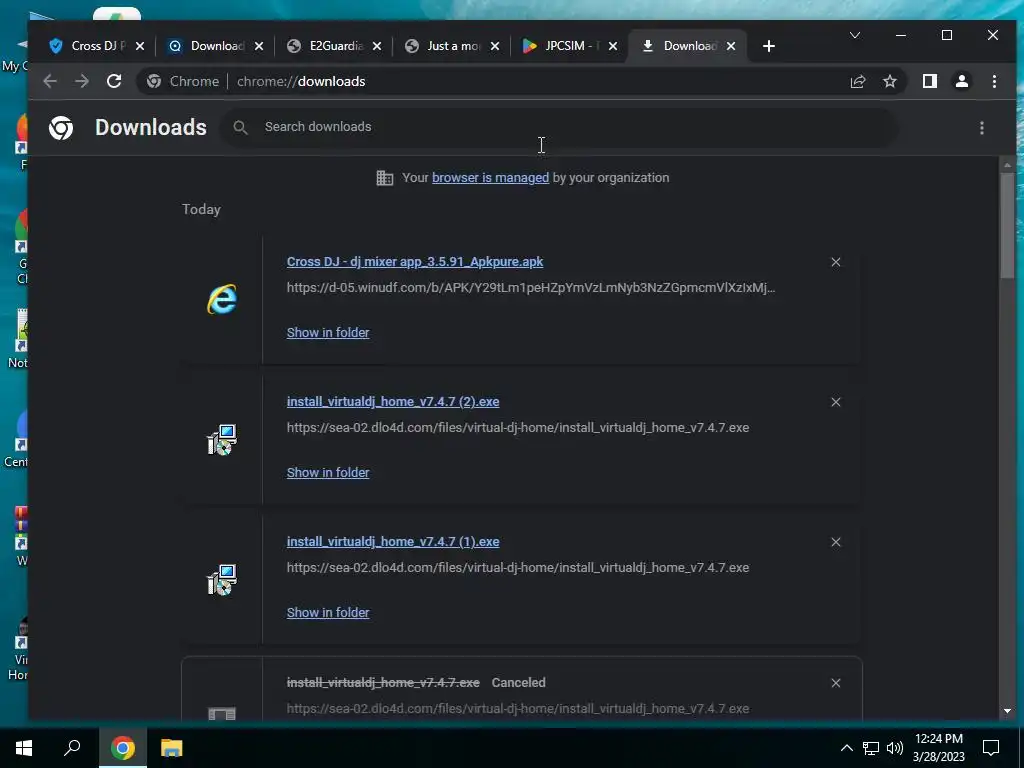Click the managed organization building icon
Screen dimensions: 1024x768
pos(385,178)
